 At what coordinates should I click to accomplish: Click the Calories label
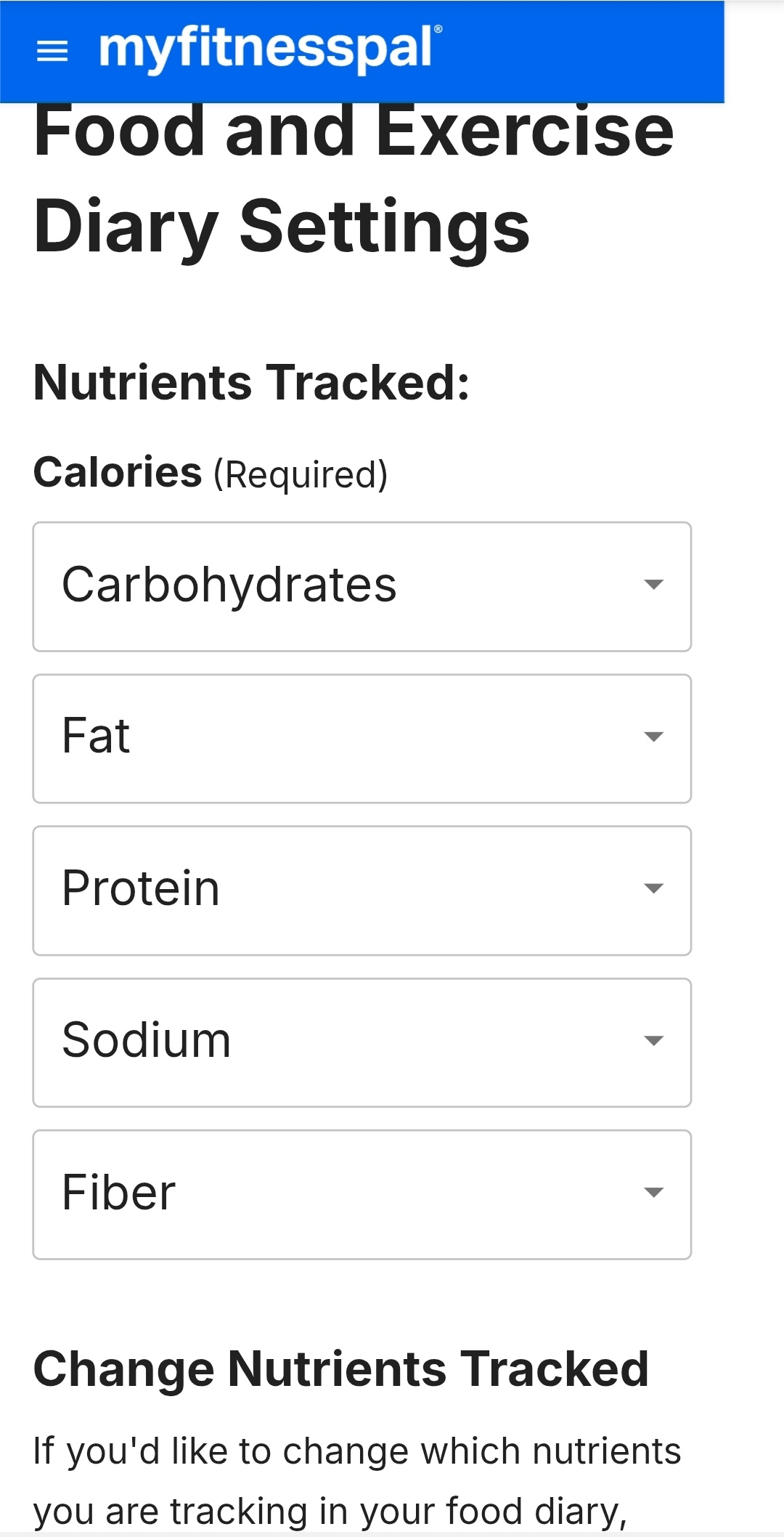point(118,472)
